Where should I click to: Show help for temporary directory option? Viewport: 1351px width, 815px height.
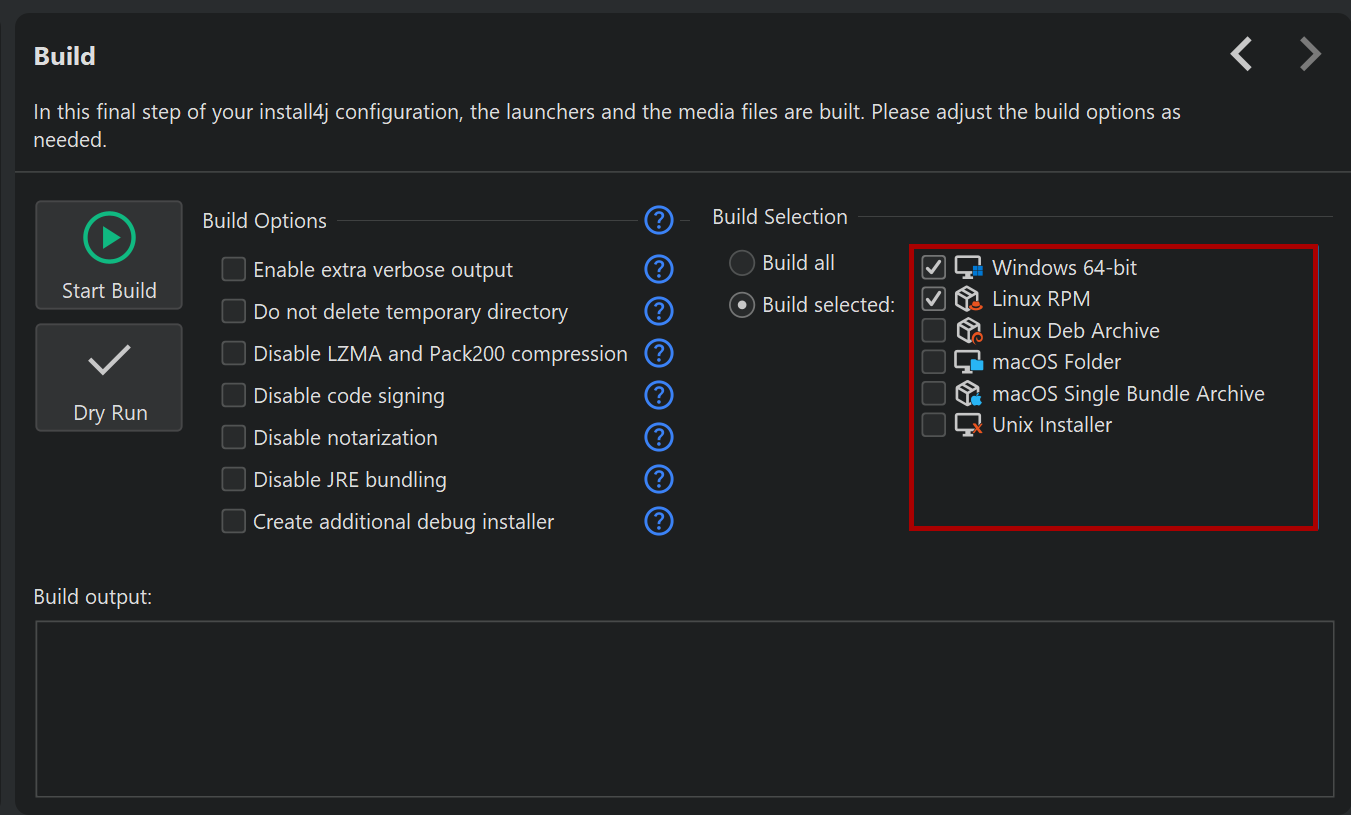[x=659, y=311]
